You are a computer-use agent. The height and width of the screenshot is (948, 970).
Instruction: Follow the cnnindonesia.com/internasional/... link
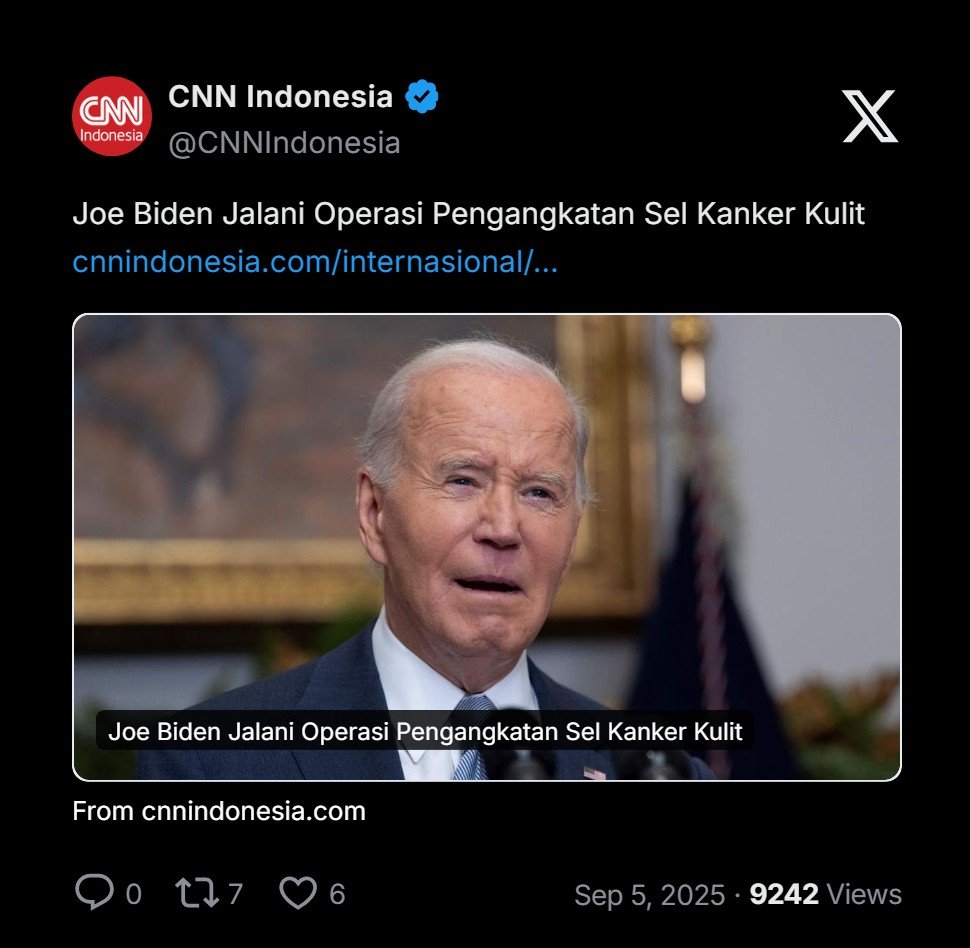pos(315,262)
